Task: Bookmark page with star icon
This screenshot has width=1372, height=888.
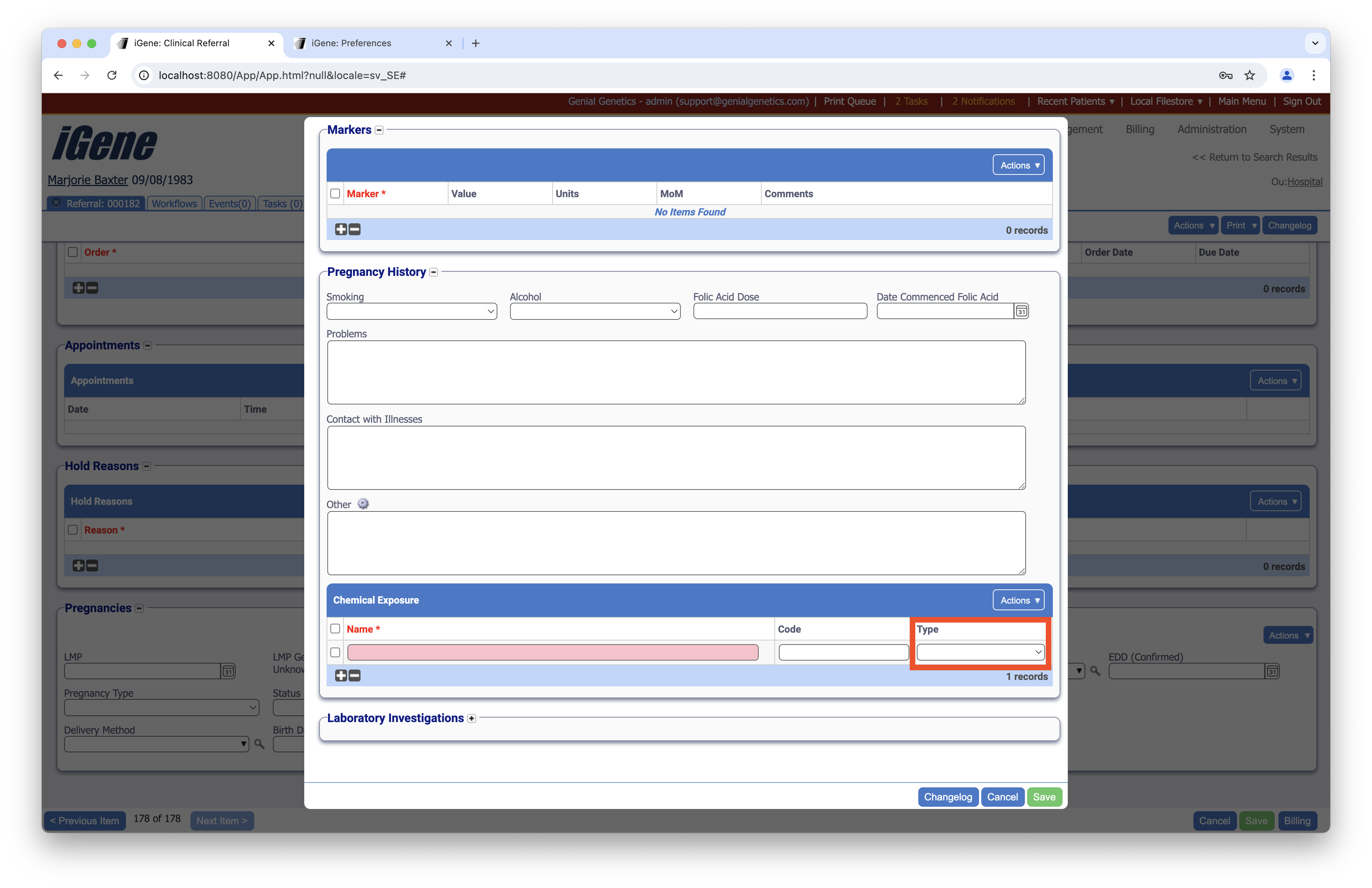Action: (1249, 75)
